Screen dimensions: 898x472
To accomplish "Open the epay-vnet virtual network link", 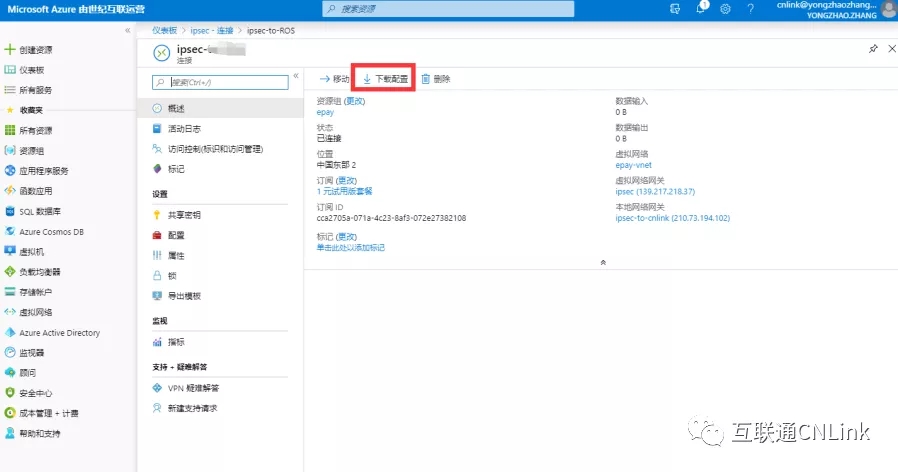I will click(633, 165).
